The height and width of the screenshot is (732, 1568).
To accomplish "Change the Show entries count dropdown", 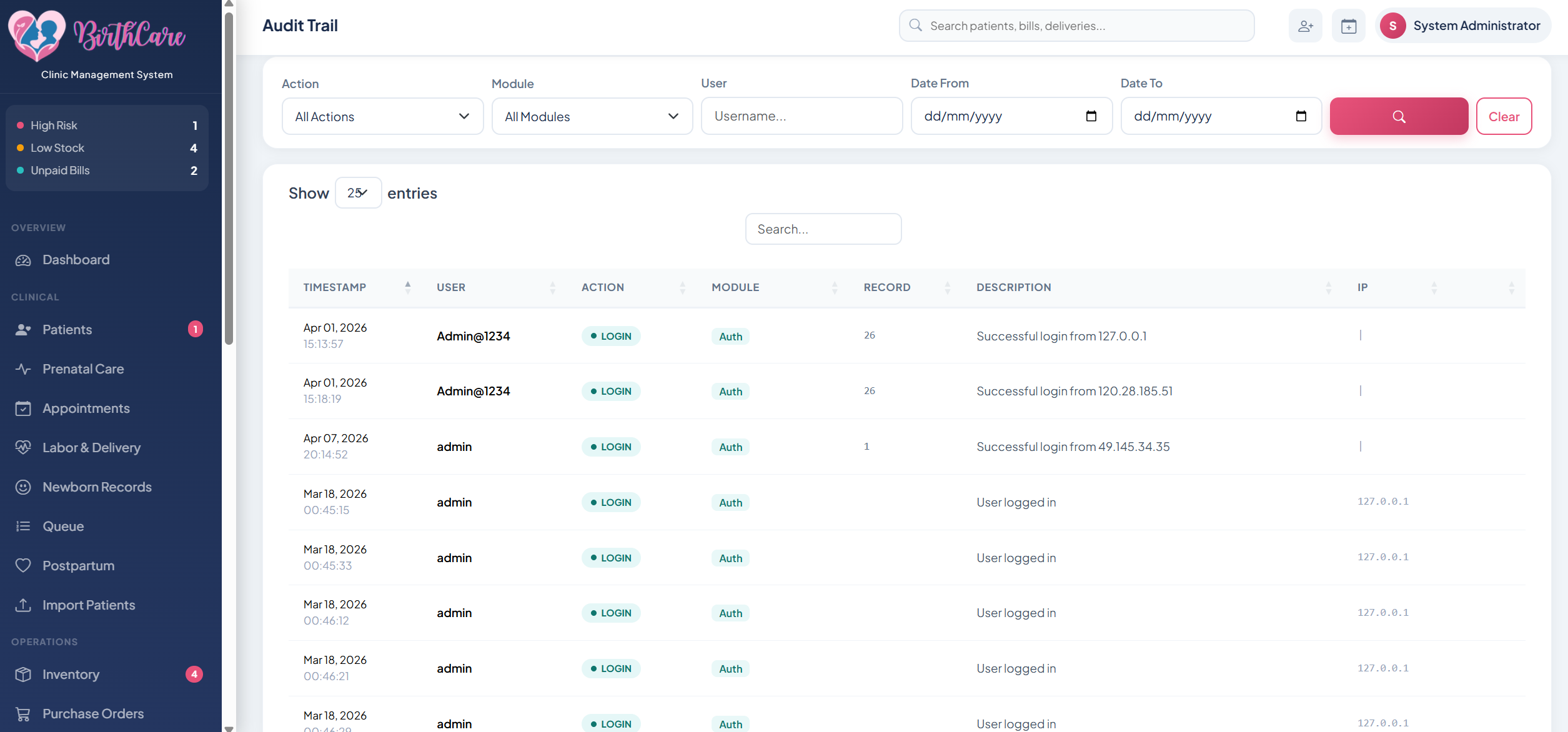I will point(358,192).
